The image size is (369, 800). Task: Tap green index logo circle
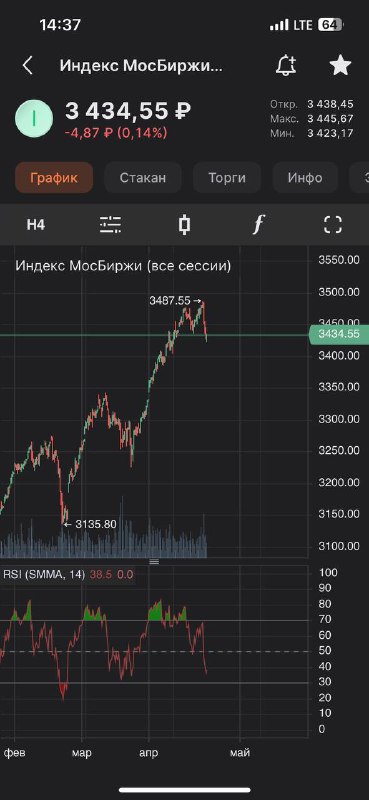coord(34,118)
